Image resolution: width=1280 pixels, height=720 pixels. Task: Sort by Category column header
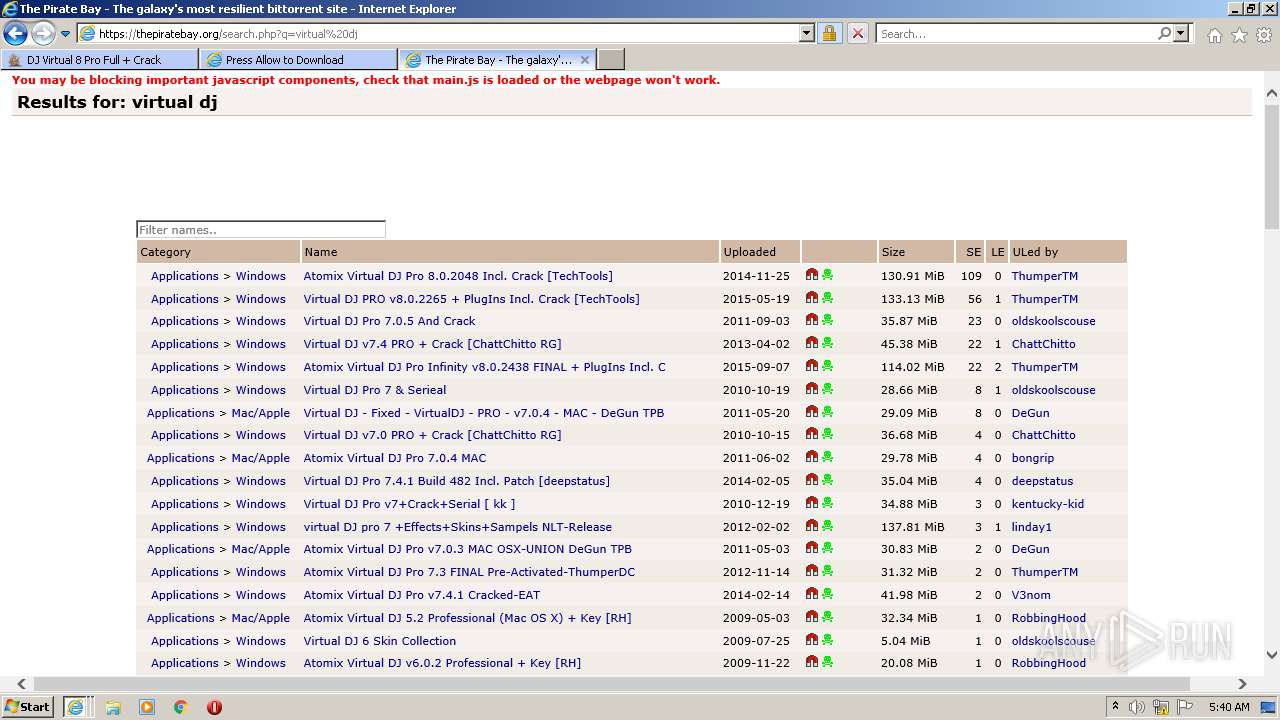tap(165, 252)
